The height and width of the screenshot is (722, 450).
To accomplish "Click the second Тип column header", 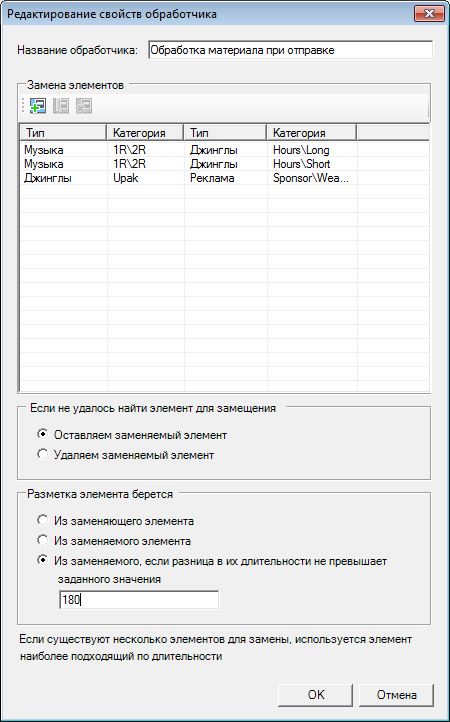I will click(225, 133).
